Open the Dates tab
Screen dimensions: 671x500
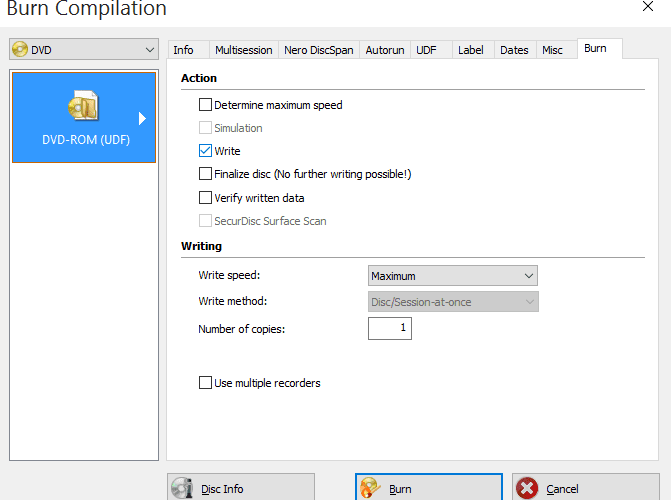(515, 50)
